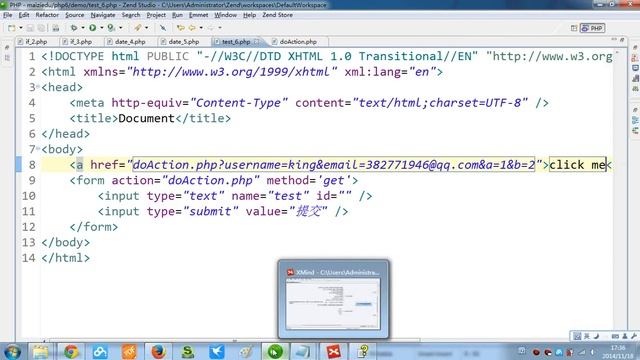Open the Profile dropdown arrow

(120, 28)
